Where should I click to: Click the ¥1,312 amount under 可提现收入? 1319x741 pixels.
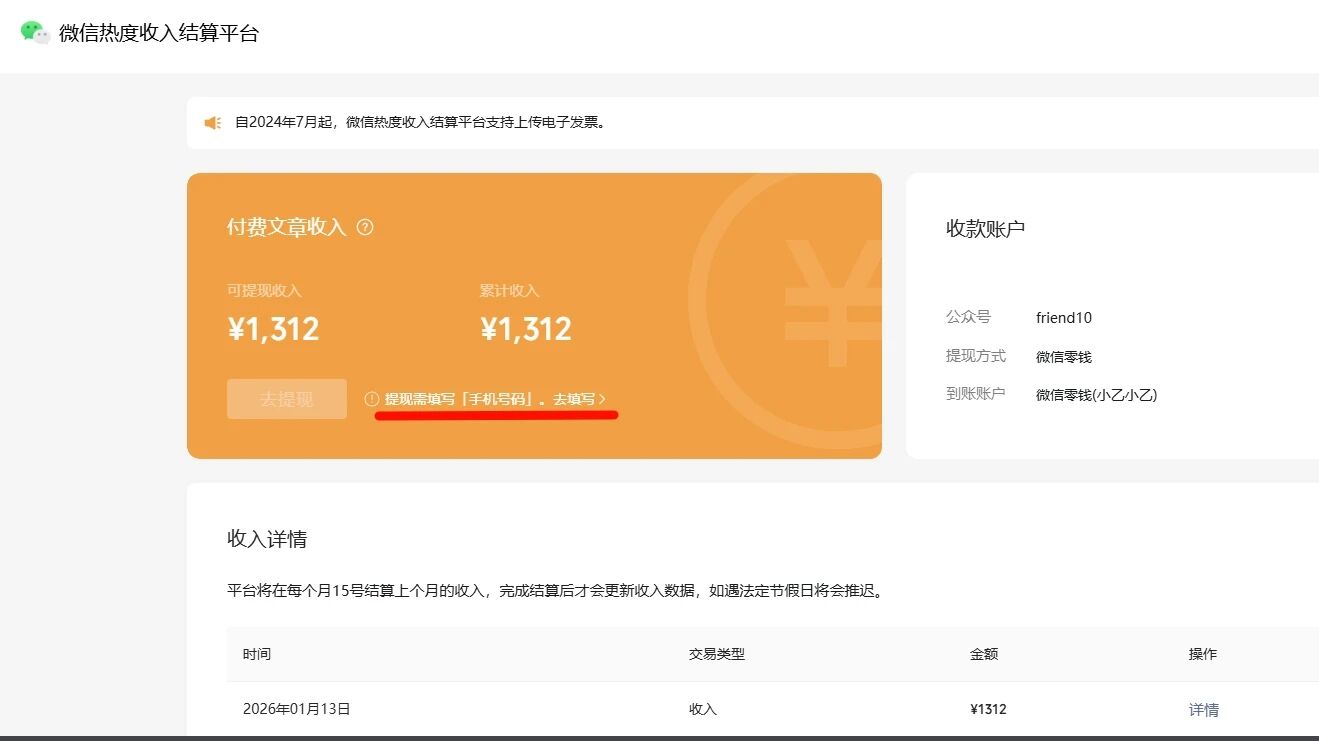pos(274,329)
